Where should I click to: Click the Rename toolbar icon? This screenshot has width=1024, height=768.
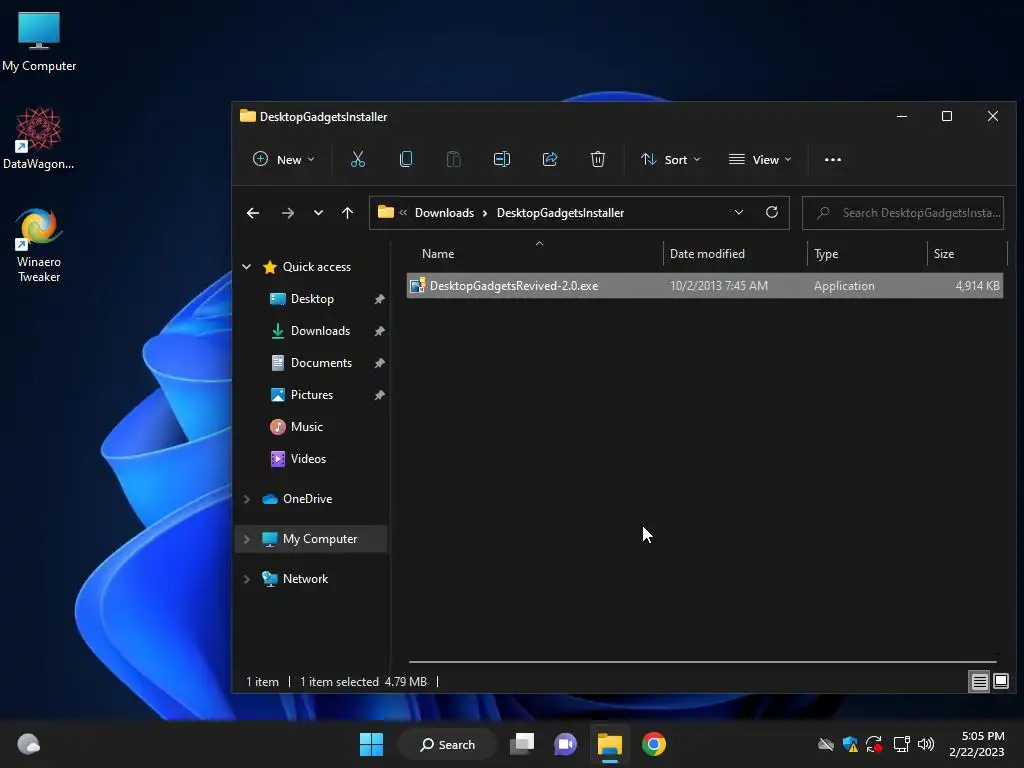[x=502, y=159]
